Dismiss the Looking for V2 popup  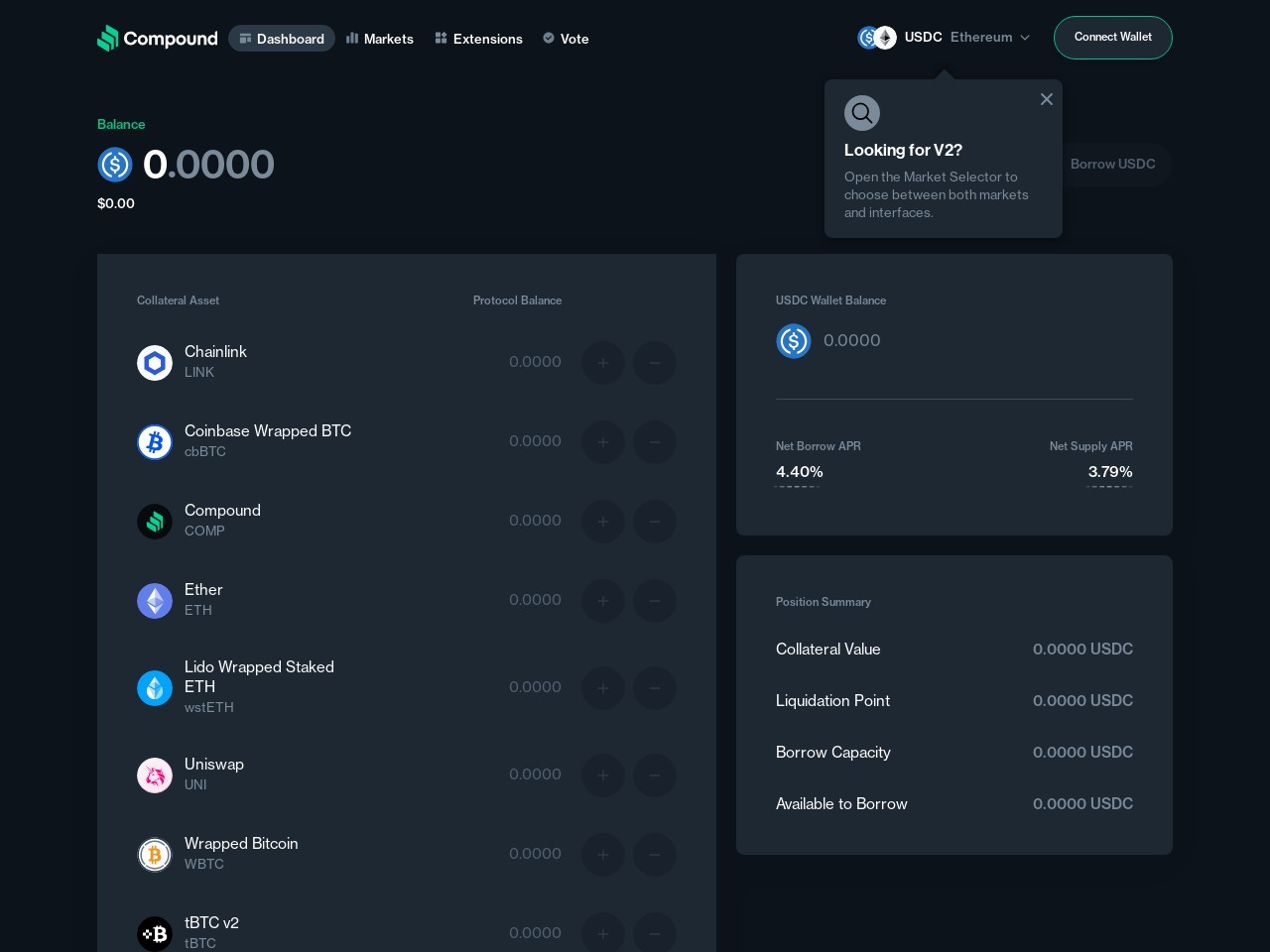(1046, 99)
